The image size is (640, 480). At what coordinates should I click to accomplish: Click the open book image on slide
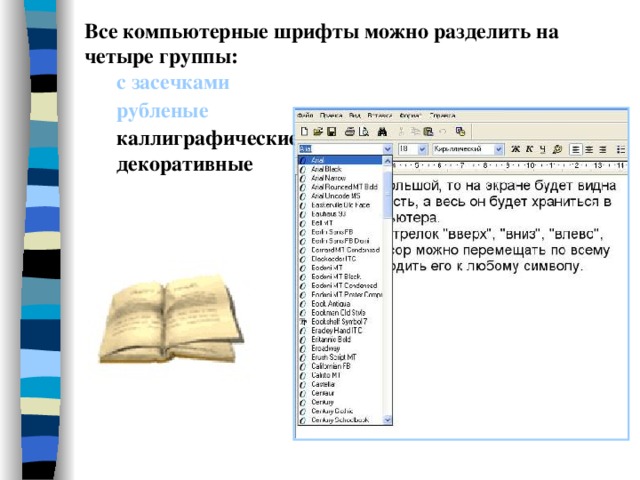pos(171,319)
